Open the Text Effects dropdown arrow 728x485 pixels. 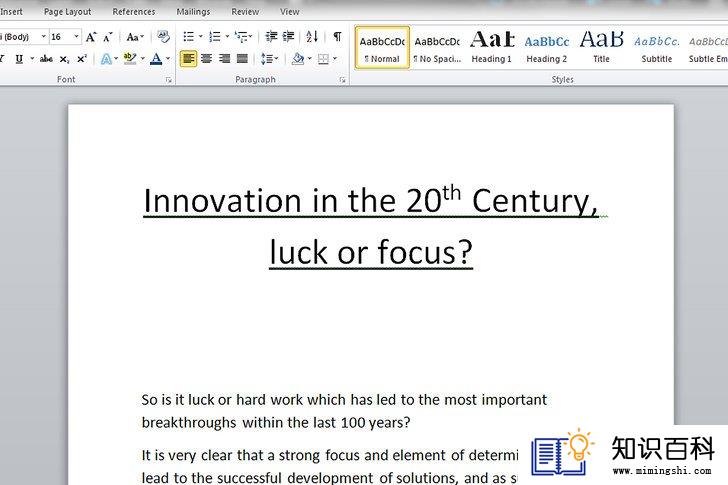(116, 59)
